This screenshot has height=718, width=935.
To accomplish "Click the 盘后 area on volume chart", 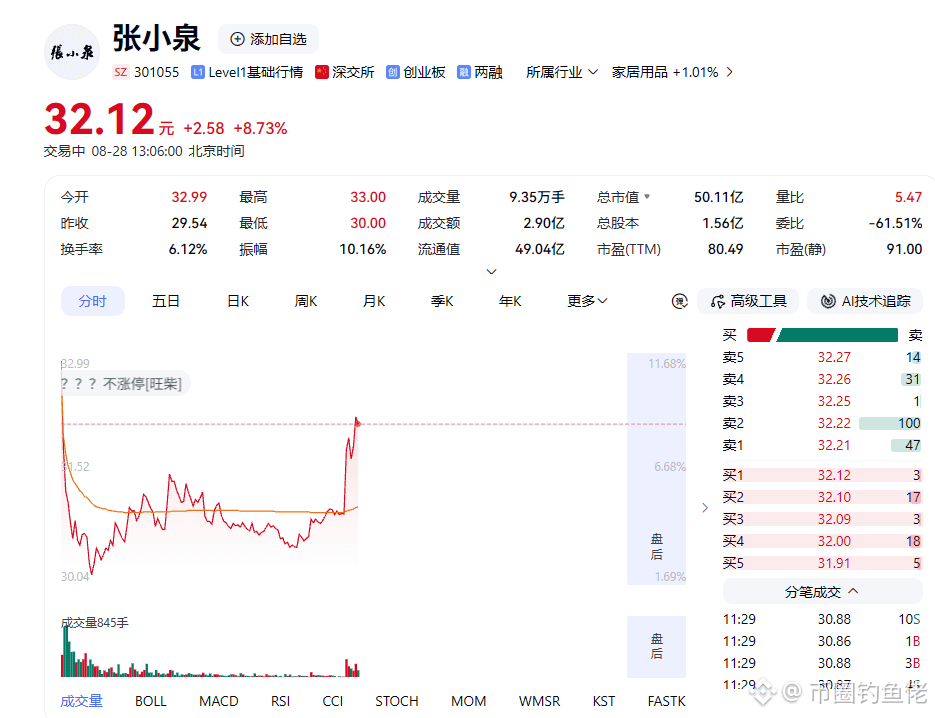I will coord(657,646).
